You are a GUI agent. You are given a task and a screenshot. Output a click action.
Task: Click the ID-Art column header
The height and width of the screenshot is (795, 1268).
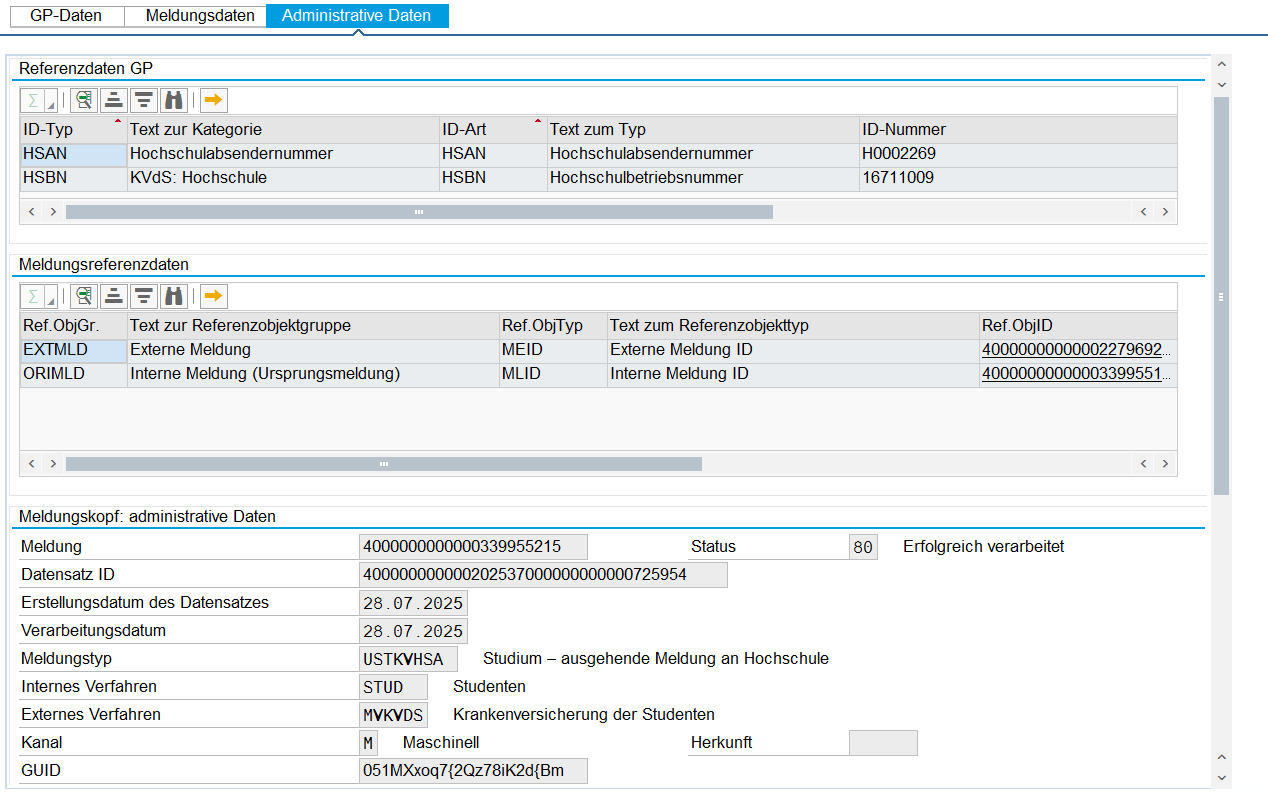tap(493, 130)
